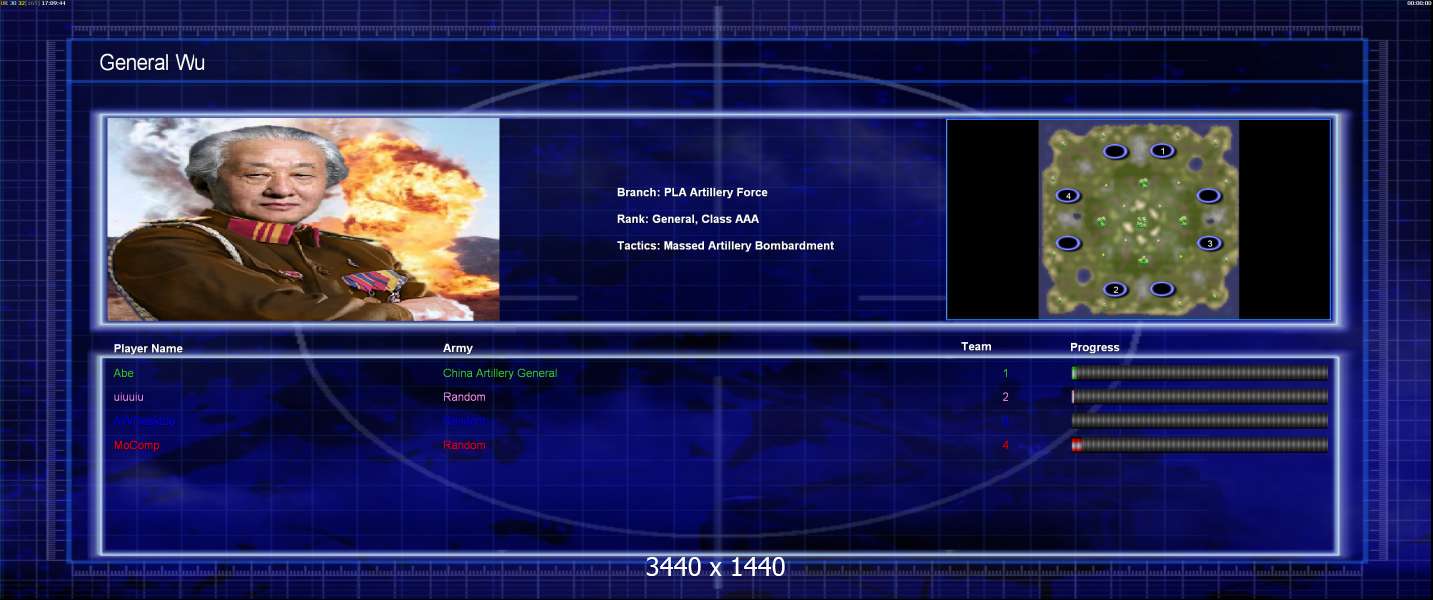The height and width of the screenshot is (600, 1433).
Task: Click team number 4 for MoComp
Action: pyautogui.click(x=1006, y=445)
